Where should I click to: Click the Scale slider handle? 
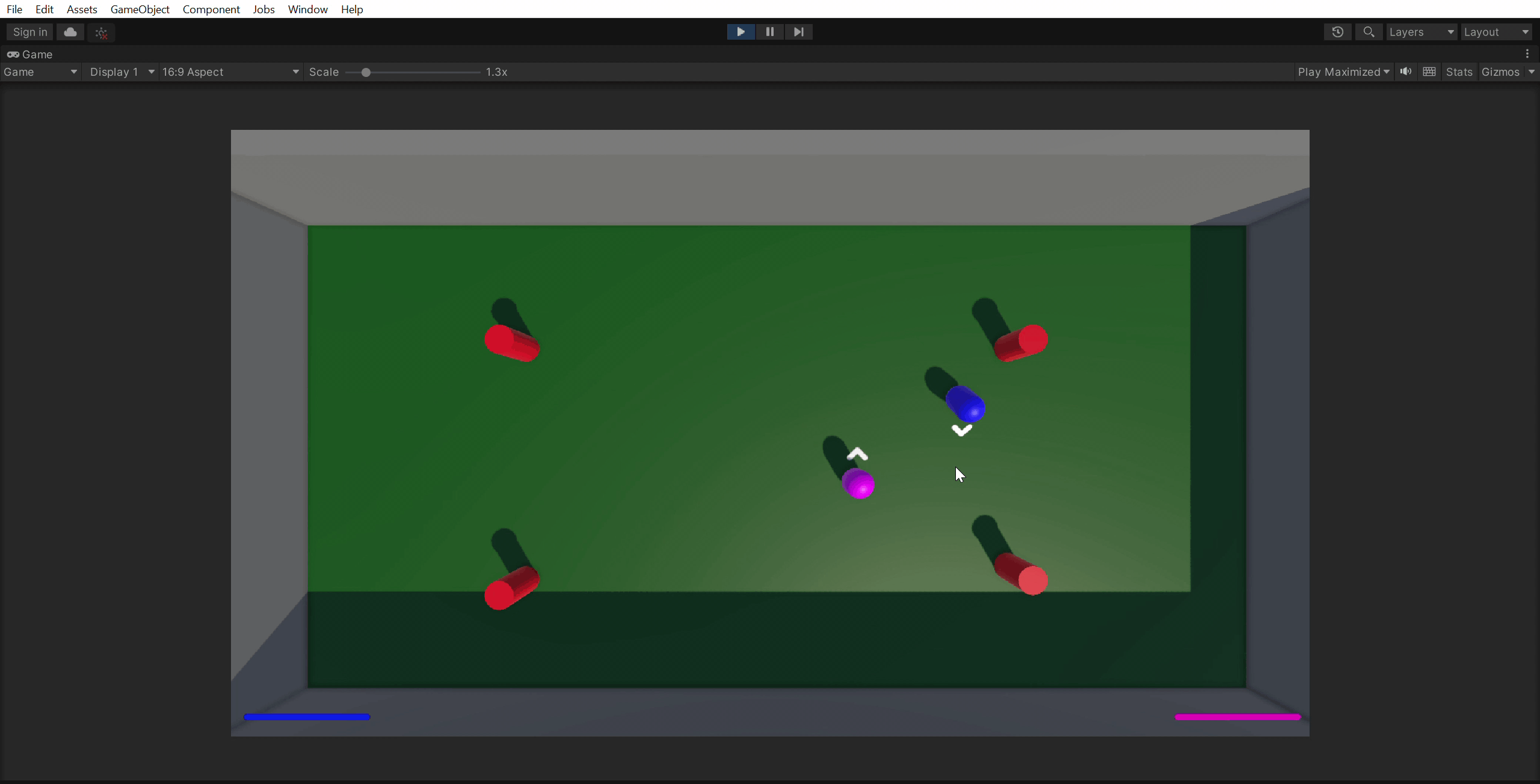pos(366,72)
